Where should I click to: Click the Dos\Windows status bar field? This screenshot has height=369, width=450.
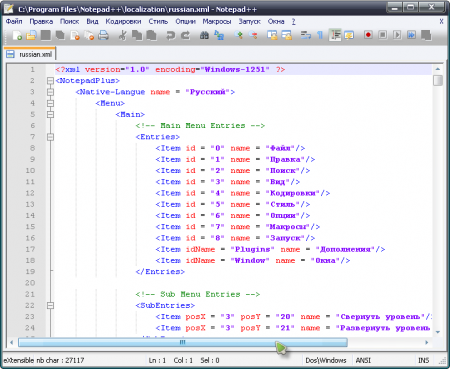tap(326, 360)
